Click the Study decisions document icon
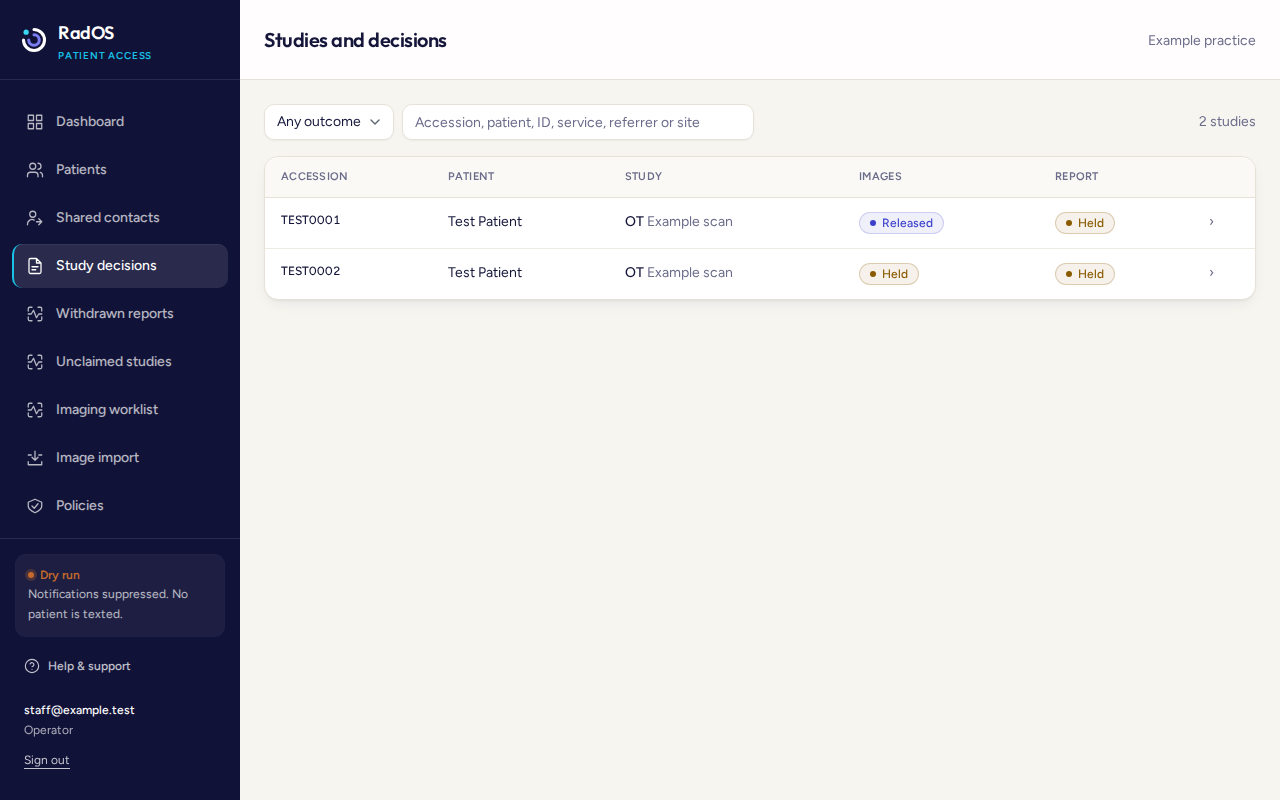 [35, 266]
